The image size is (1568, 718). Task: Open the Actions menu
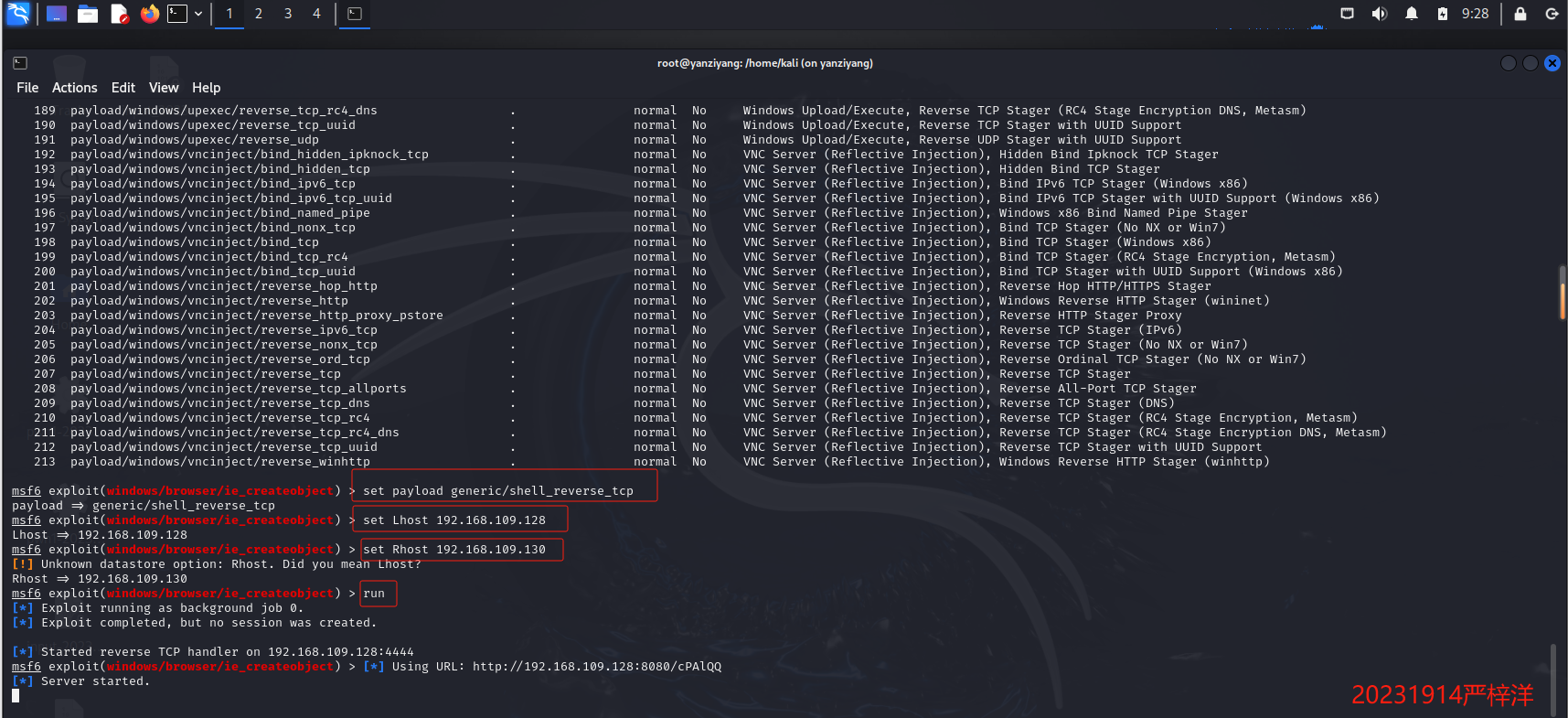click(x=75, y=88)
